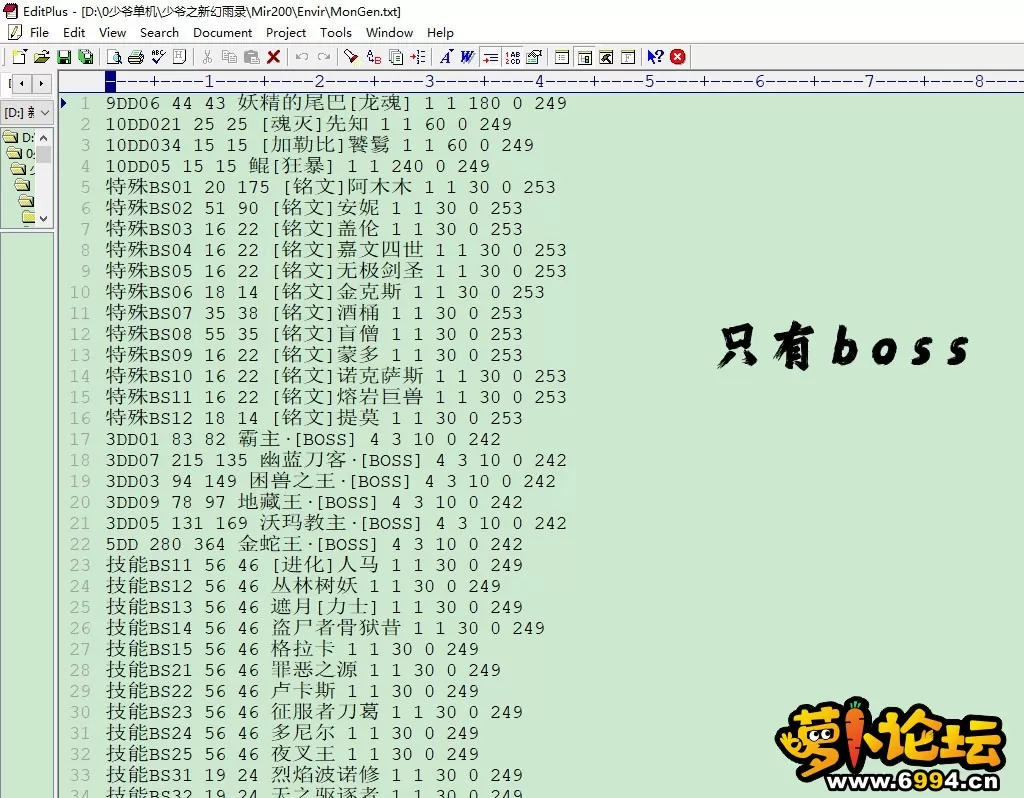
Task: Click the context Help arrow question icon
Action: [x=655, y=57]
